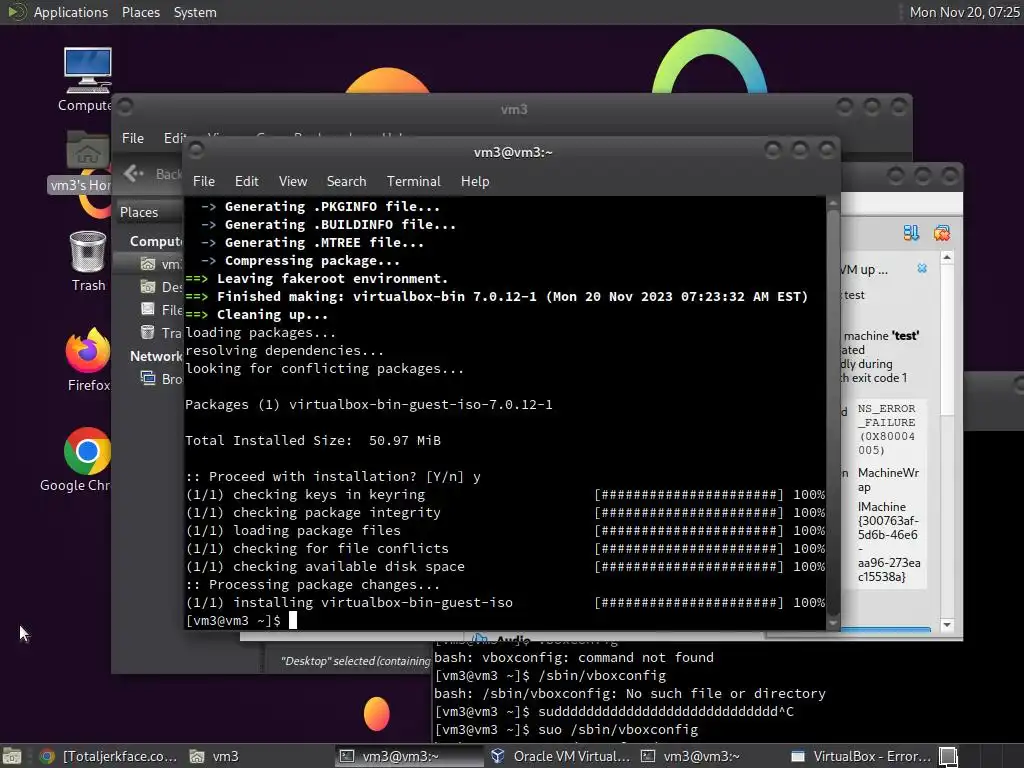
Task: Open Search menu in the terminal window
Action: click(346, 181)
